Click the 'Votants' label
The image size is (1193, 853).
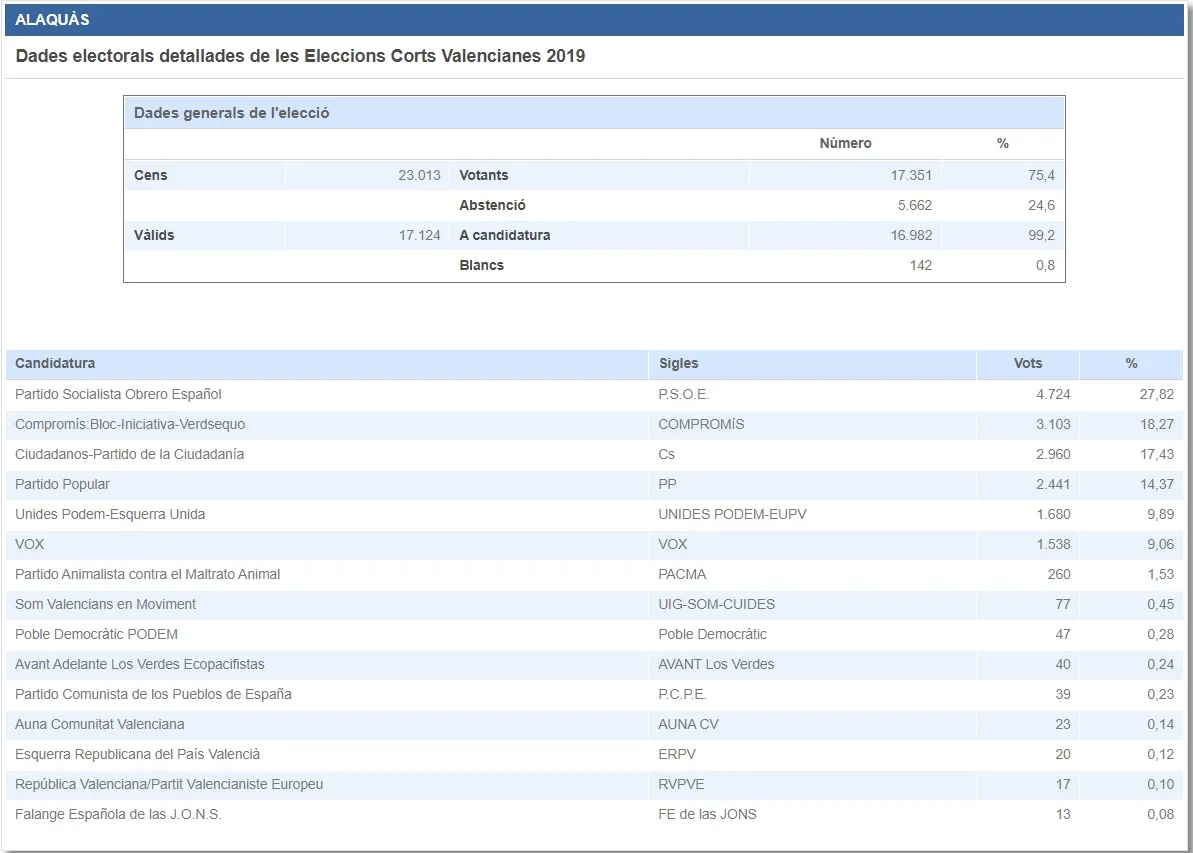[x=483, y=175]
